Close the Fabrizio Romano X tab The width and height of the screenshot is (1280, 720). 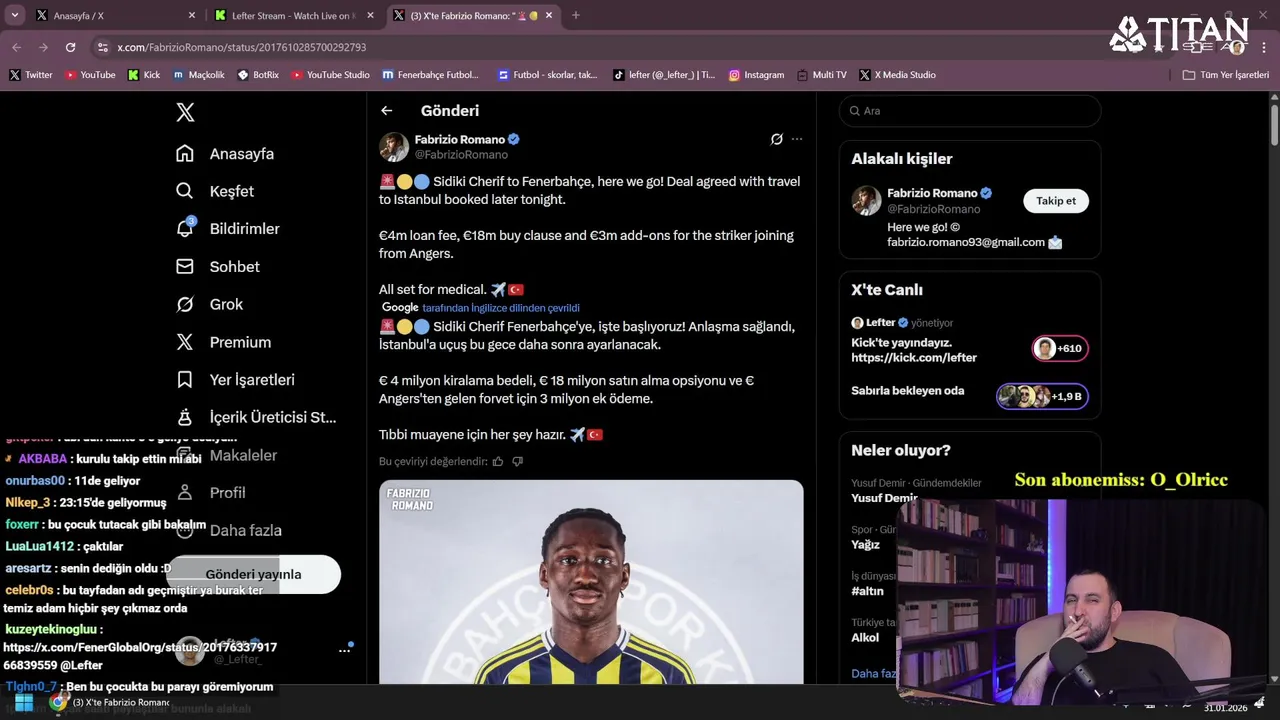coord(549,16)
